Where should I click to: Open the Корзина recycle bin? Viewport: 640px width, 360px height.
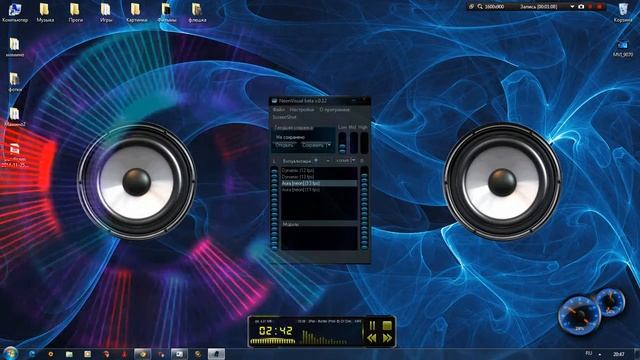(x=623, y=13)
